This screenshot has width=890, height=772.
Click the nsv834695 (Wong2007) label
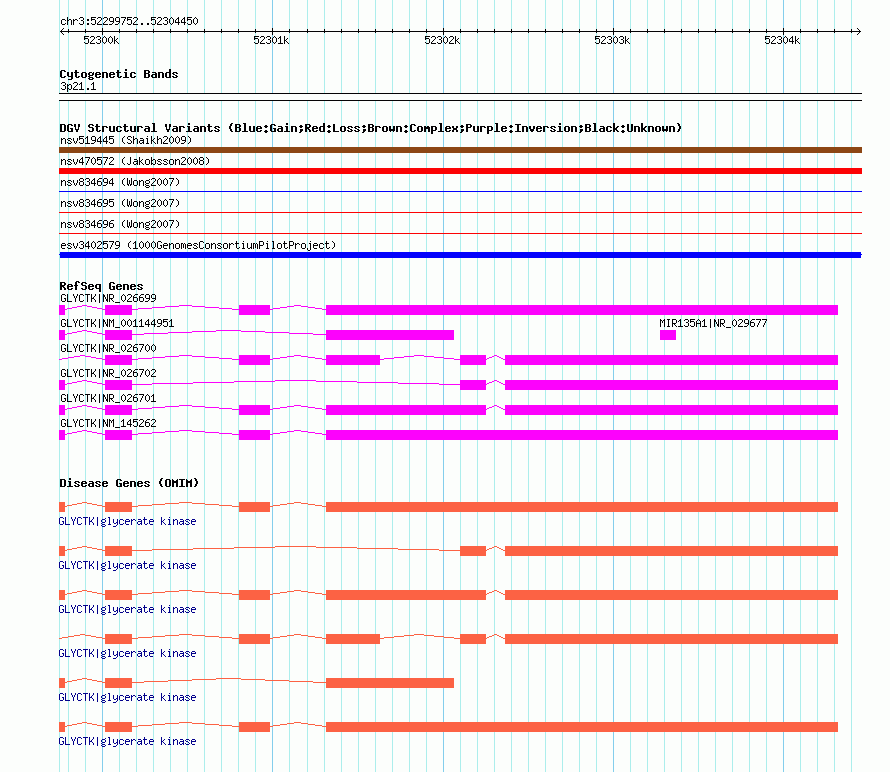tap(120, 203)
